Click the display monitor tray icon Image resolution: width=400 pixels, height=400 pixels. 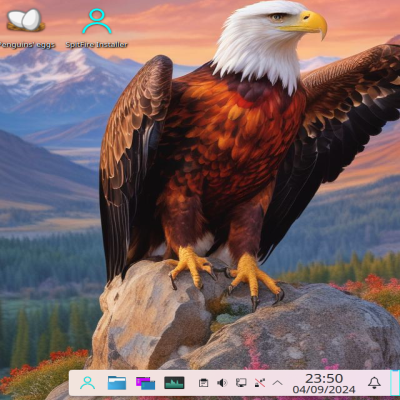point(241,383)
